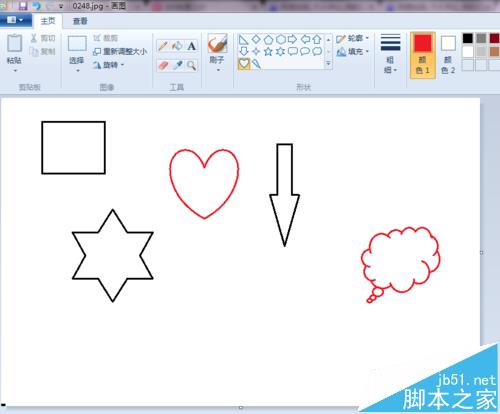
Task: Select the Magnifier tool
Action: (x=191, y=65)
